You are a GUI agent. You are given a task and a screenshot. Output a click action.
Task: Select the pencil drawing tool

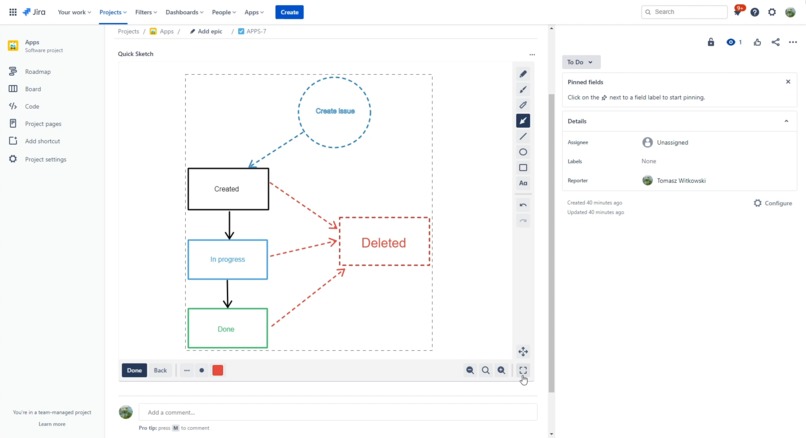point(523,74)
